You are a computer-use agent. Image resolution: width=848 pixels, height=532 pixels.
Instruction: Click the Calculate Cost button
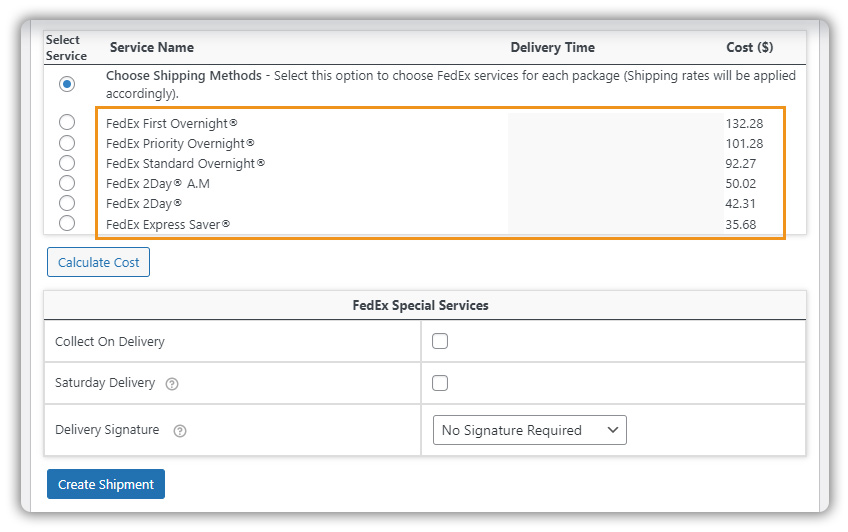[98, 262]
